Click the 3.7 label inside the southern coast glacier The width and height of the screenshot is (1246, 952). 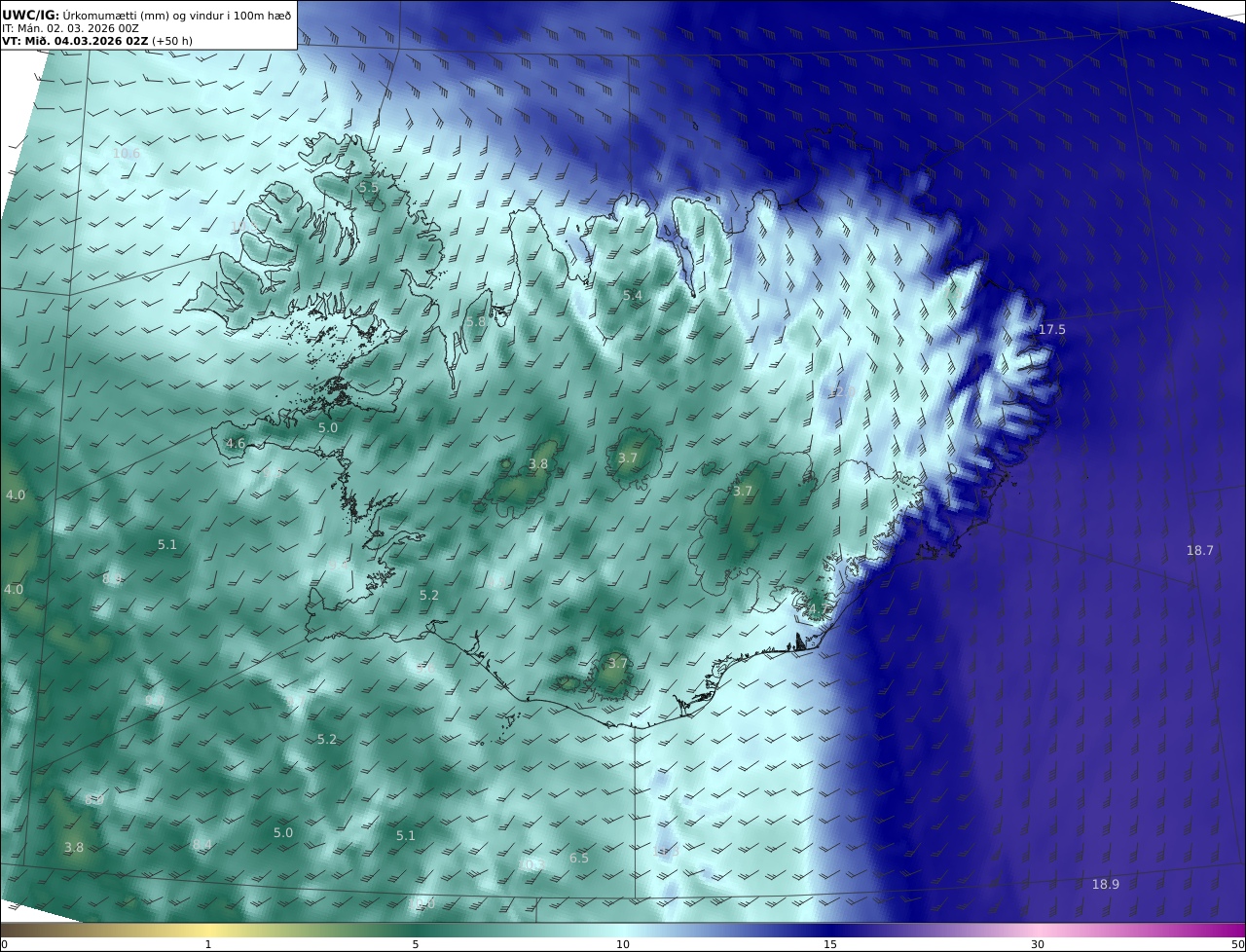[x=618, y=664]
